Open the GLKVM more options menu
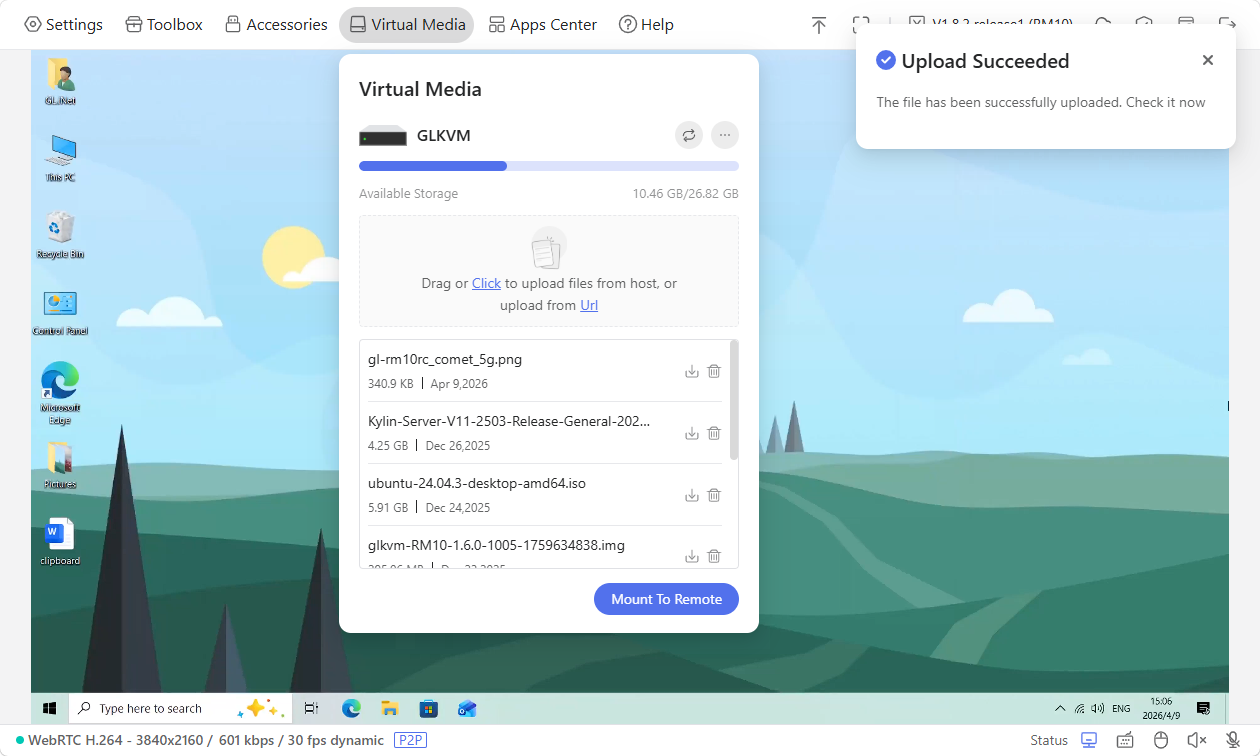1260x756 pixels. pos(724,135)
